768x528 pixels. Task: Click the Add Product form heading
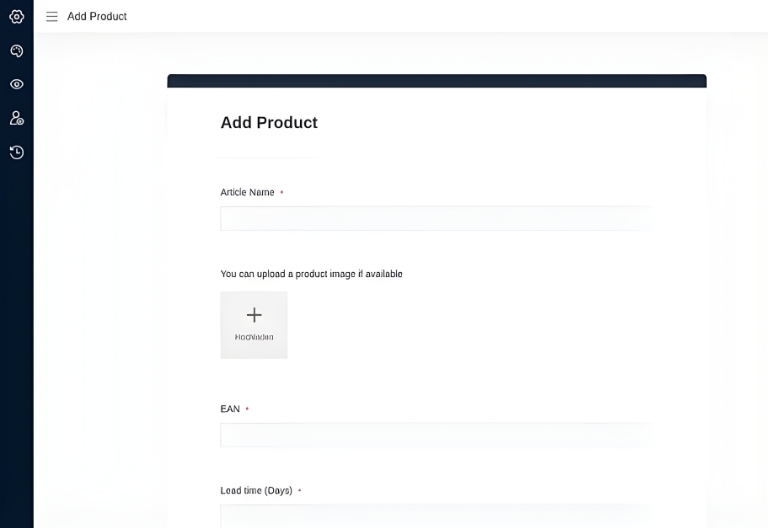(269, 122)
